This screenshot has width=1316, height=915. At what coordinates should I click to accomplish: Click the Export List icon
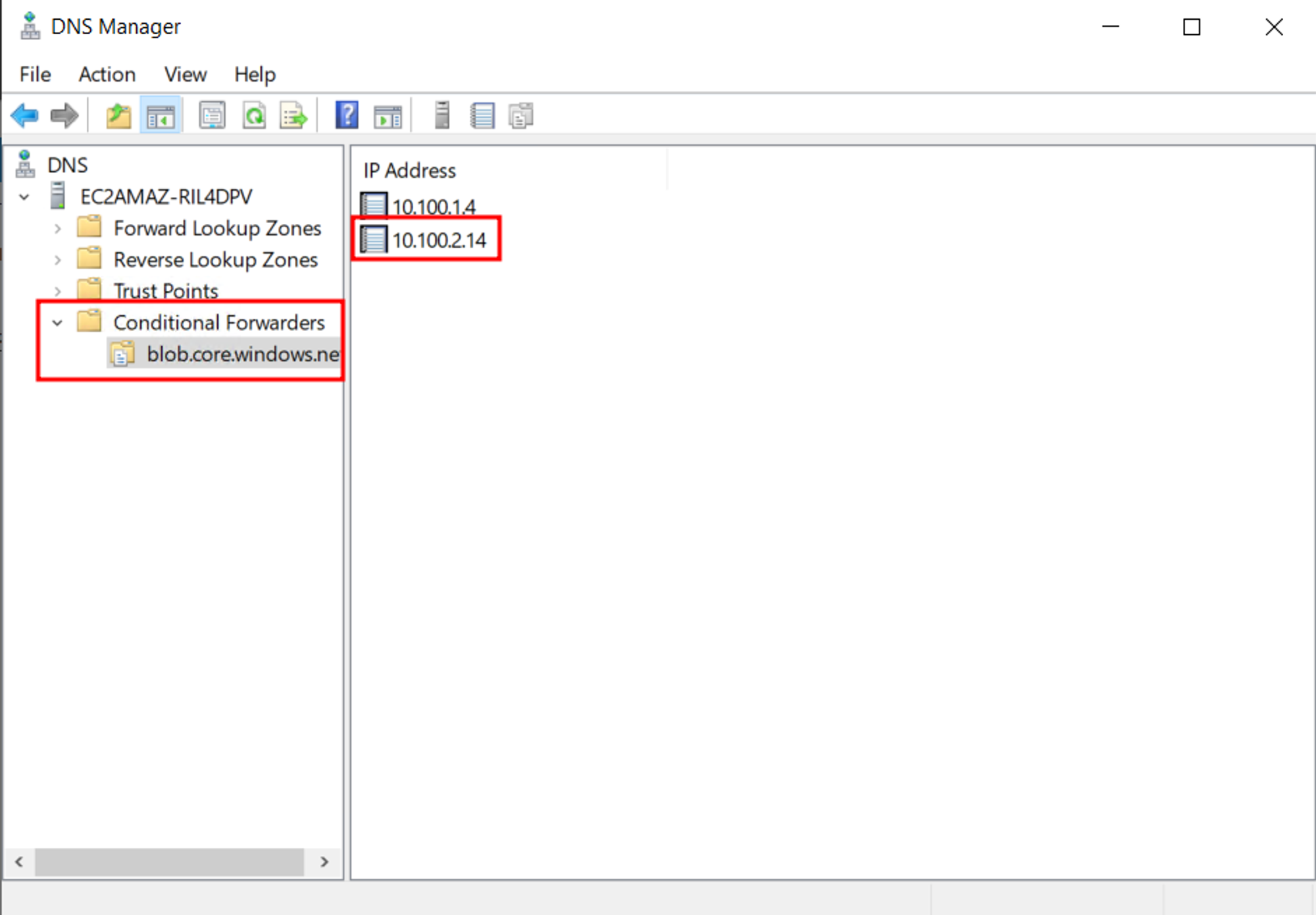click(x=293, y=117)
